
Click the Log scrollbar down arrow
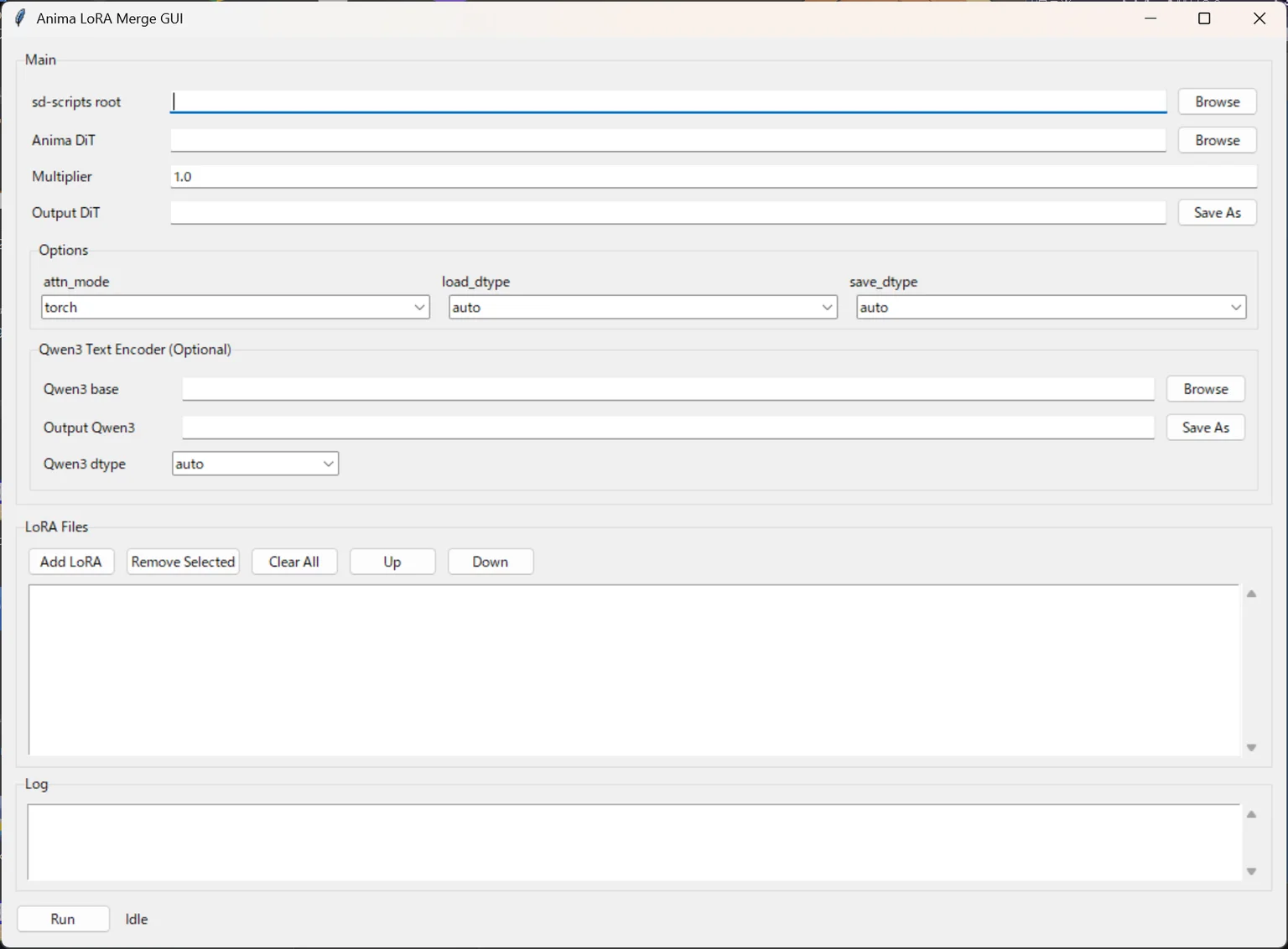(x=1251, y=871)
